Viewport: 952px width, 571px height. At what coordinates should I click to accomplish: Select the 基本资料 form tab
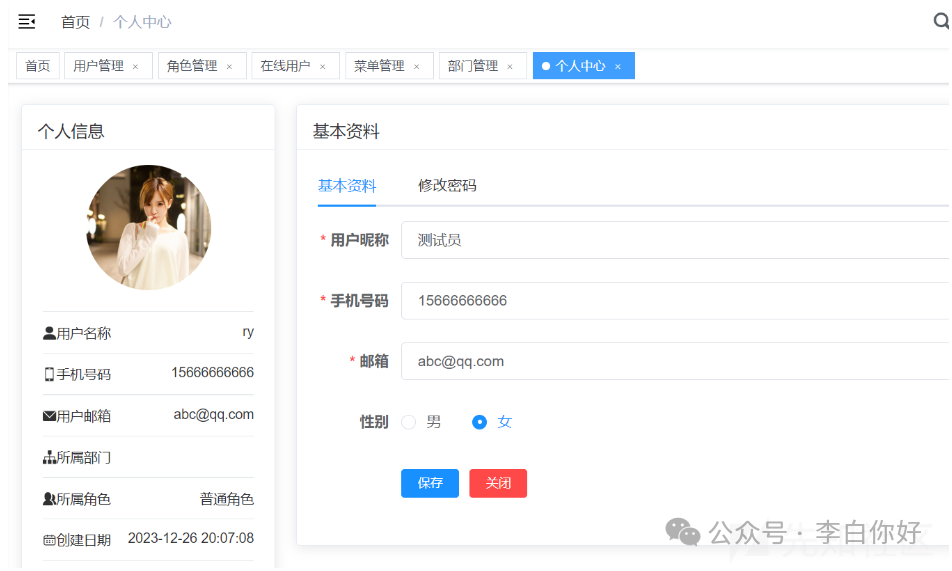(347, 186)
